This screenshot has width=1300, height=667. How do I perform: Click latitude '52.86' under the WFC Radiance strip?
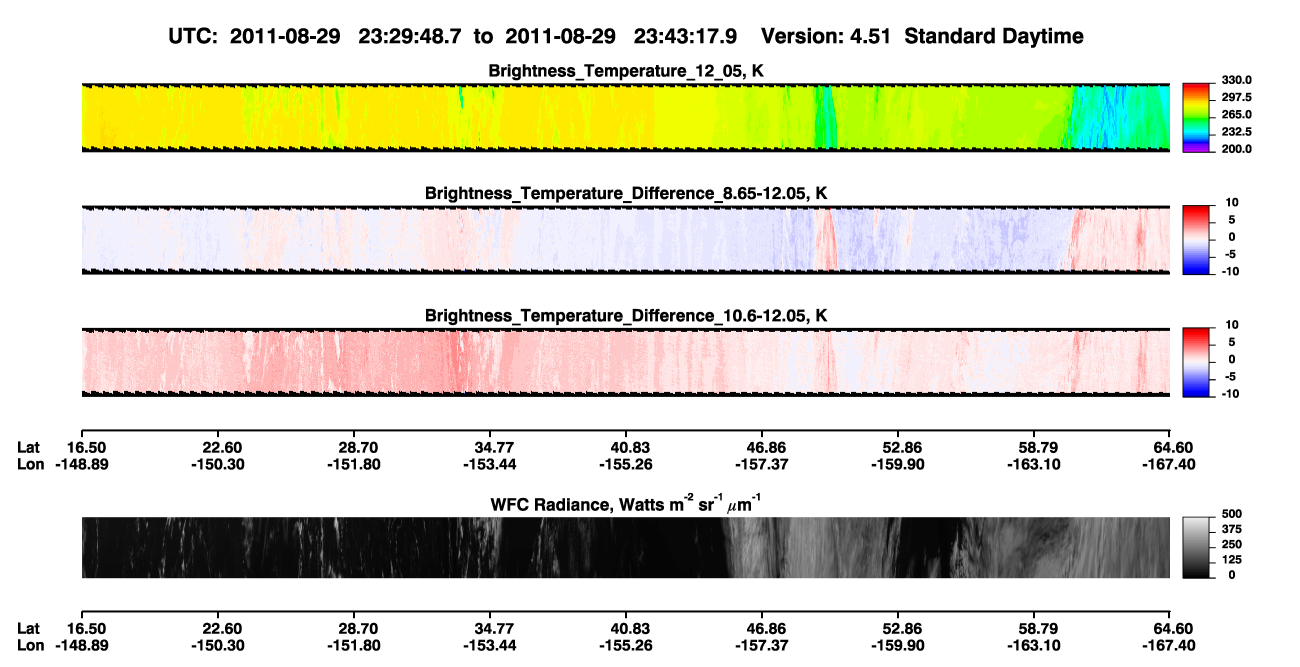pyautogui.click(x=899, y=628)
